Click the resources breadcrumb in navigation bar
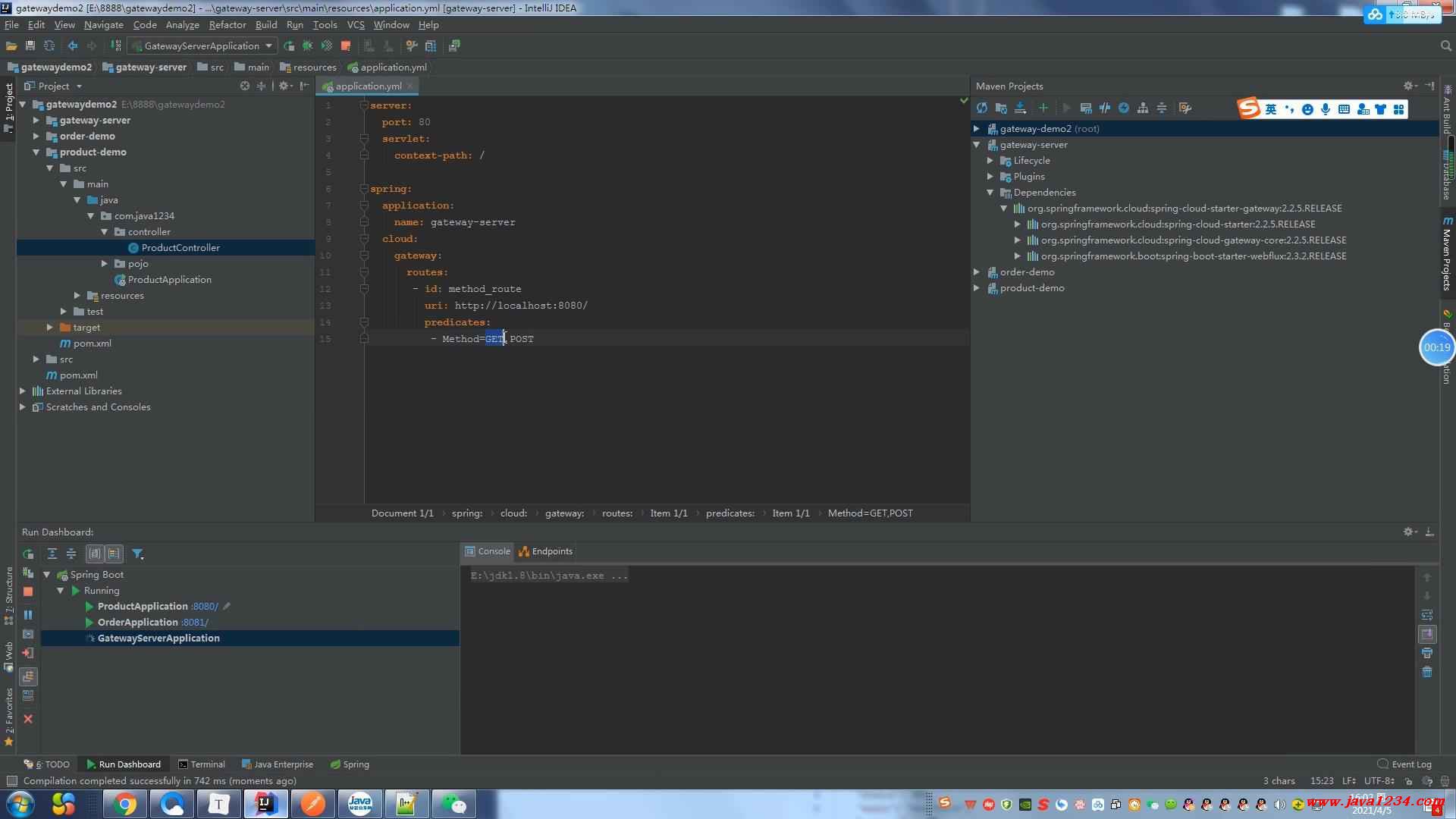The image size is (1456, 819). (x=308, y=67)
